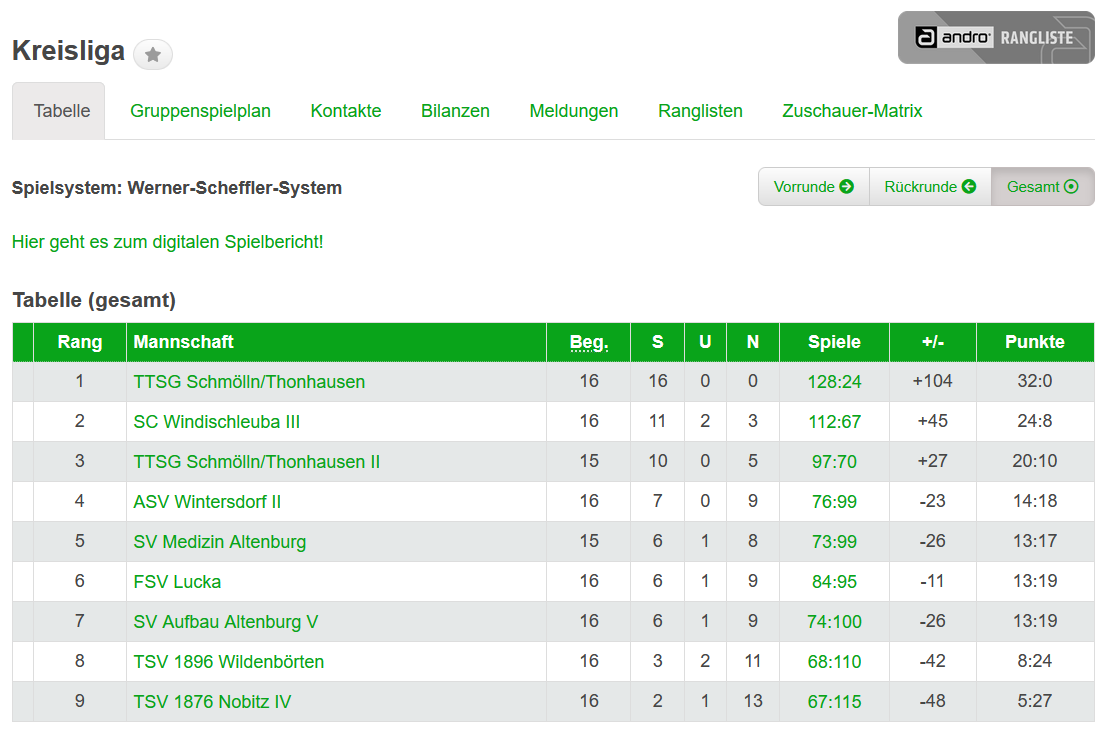Open SV Medizin Altenburg team link
The width and height of the screenshot is (1108, 738).
point(220,542)
